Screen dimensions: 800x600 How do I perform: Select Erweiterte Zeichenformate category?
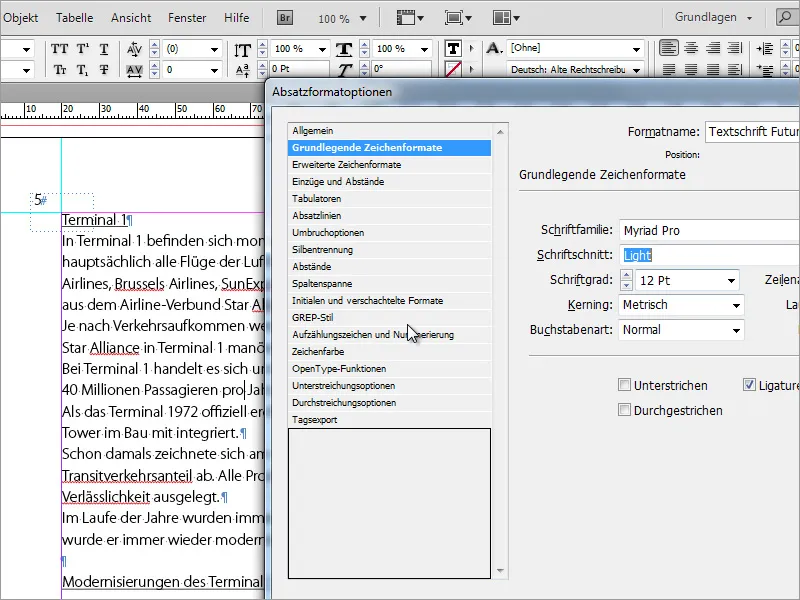click(389, 165)
